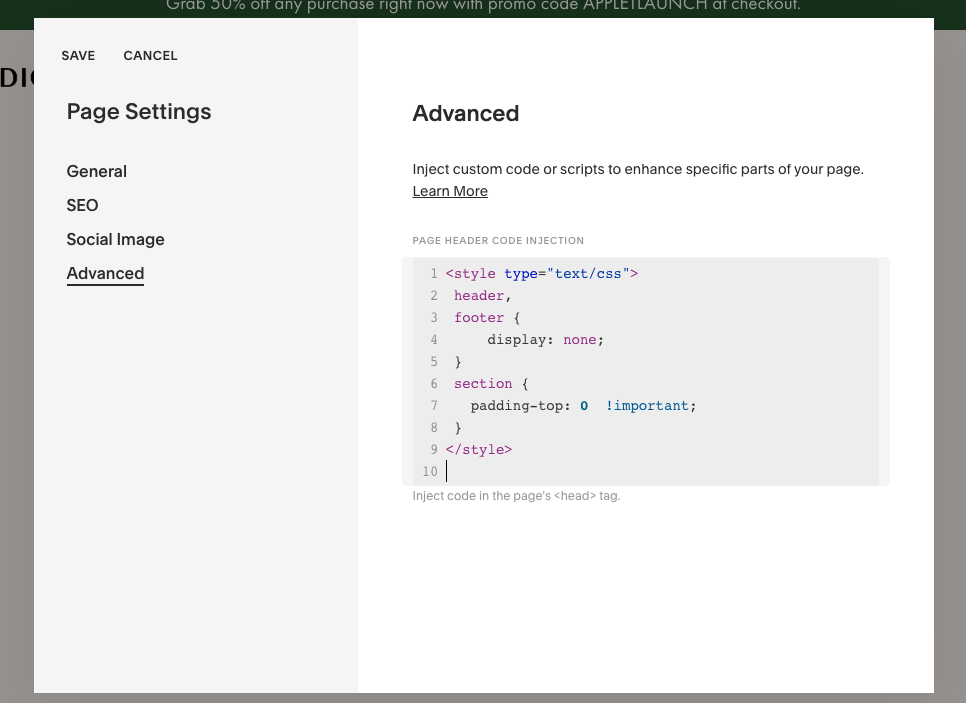This screenshot has width=966, height=703.
Task: Click line 10 in the code editor
Action: tap(646, 471)
